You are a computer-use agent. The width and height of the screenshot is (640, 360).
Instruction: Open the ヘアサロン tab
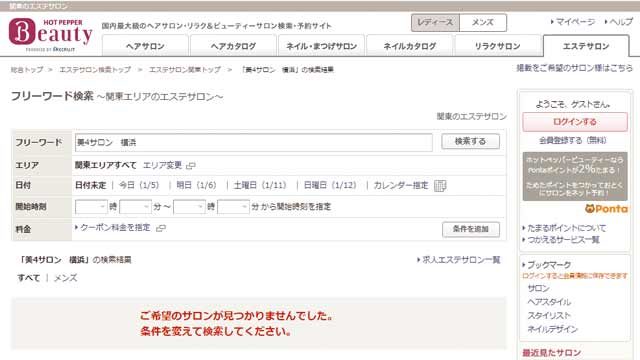pos(145,46)
